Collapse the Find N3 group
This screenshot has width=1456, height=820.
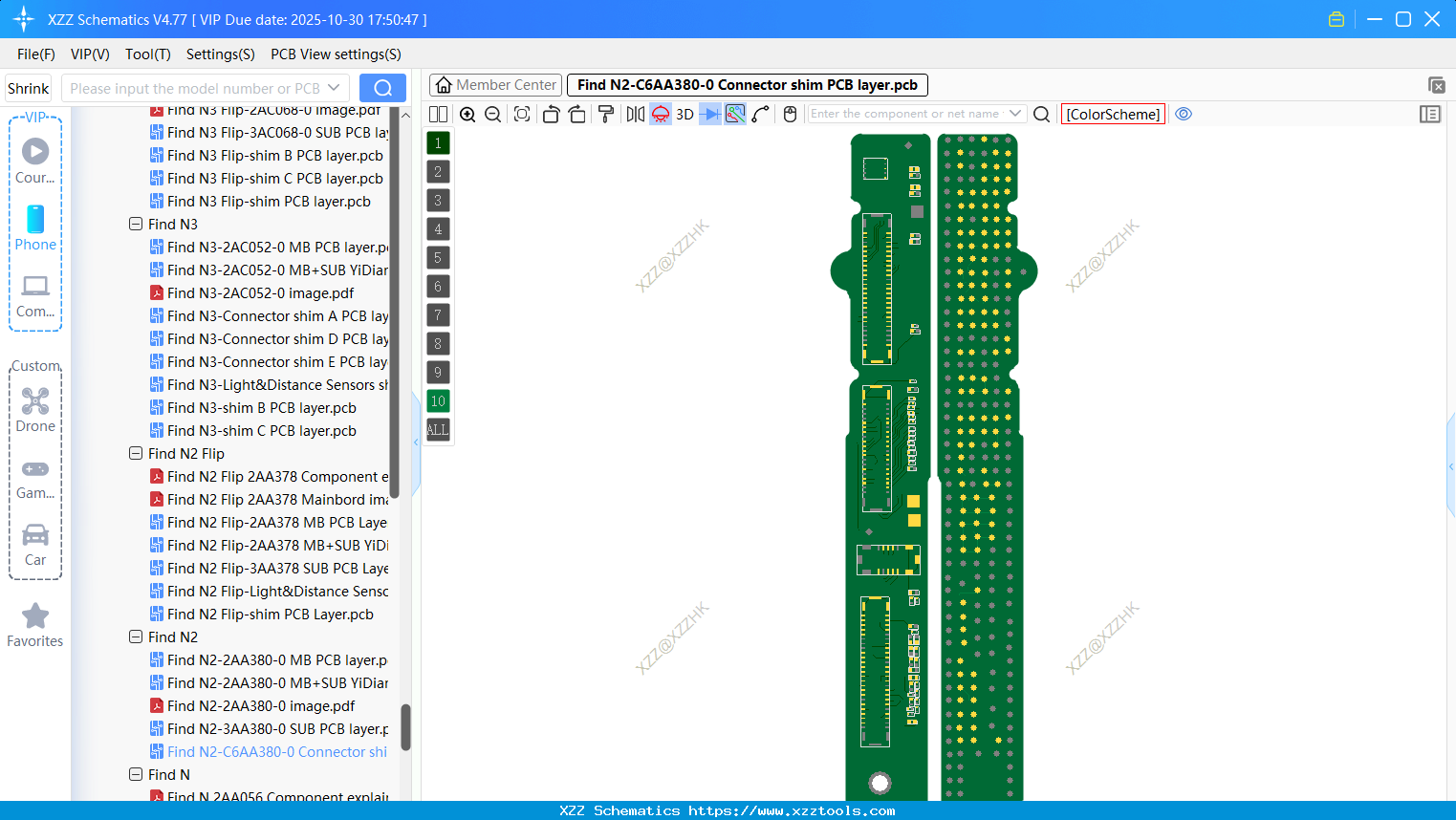click(136, 224)
